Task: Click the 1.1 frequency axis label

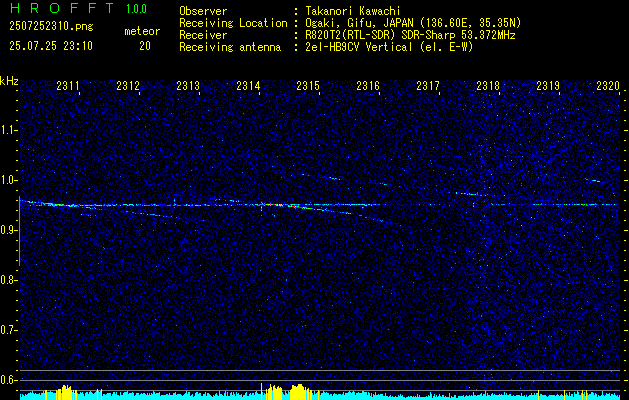Action: pos(7,130)
